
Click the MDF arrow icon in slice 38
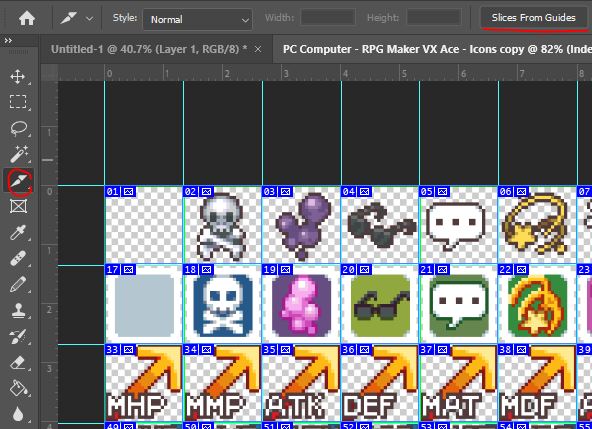click(537, 382)
